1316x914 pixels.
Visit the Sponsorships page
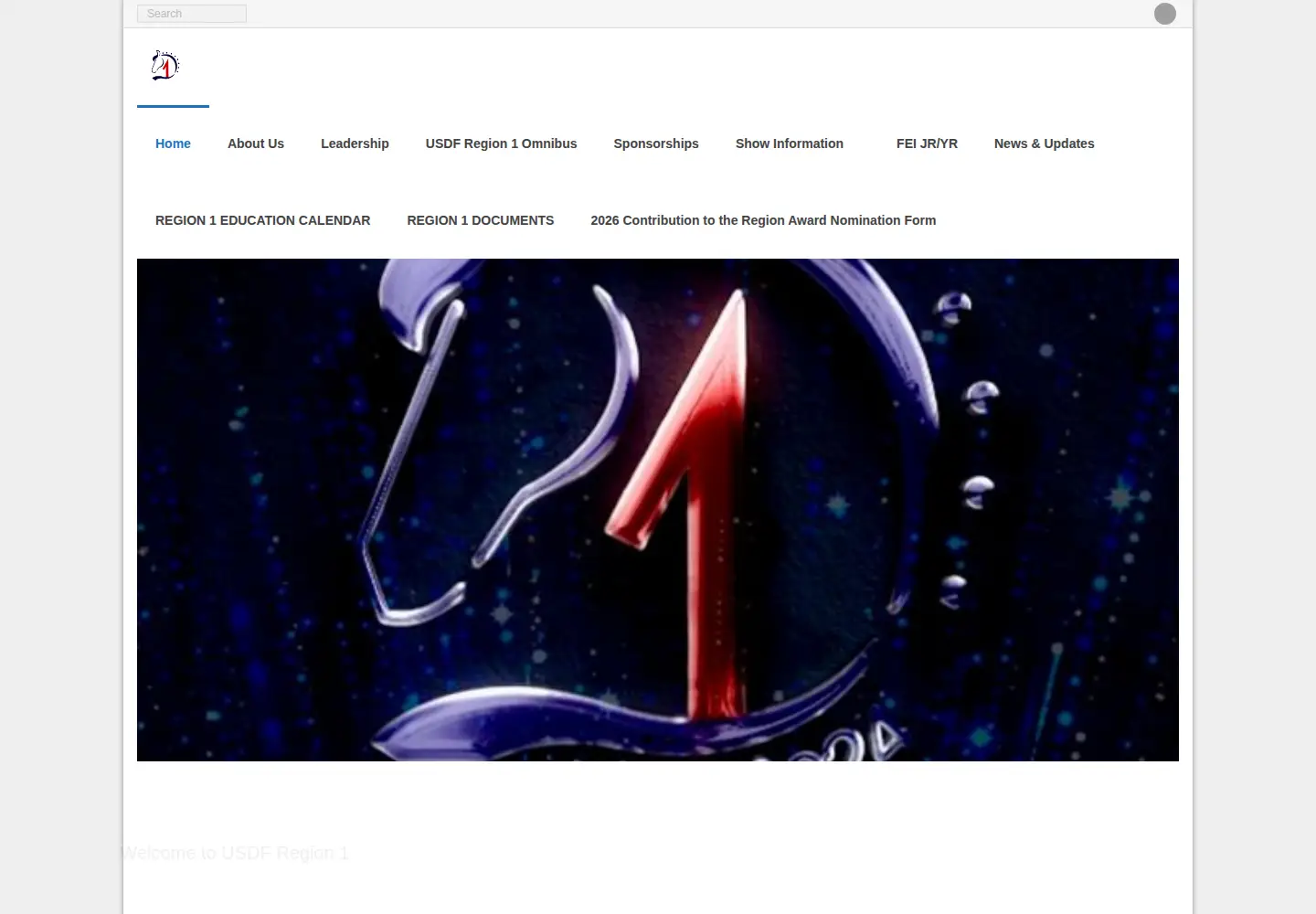click(x=656, y=143)
